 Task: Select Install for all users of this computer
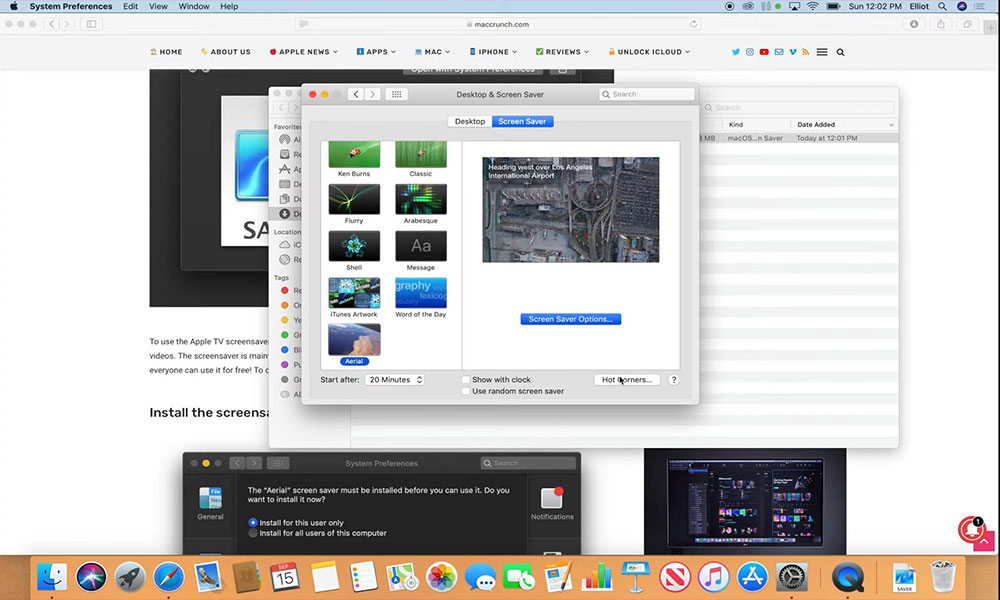253,533
